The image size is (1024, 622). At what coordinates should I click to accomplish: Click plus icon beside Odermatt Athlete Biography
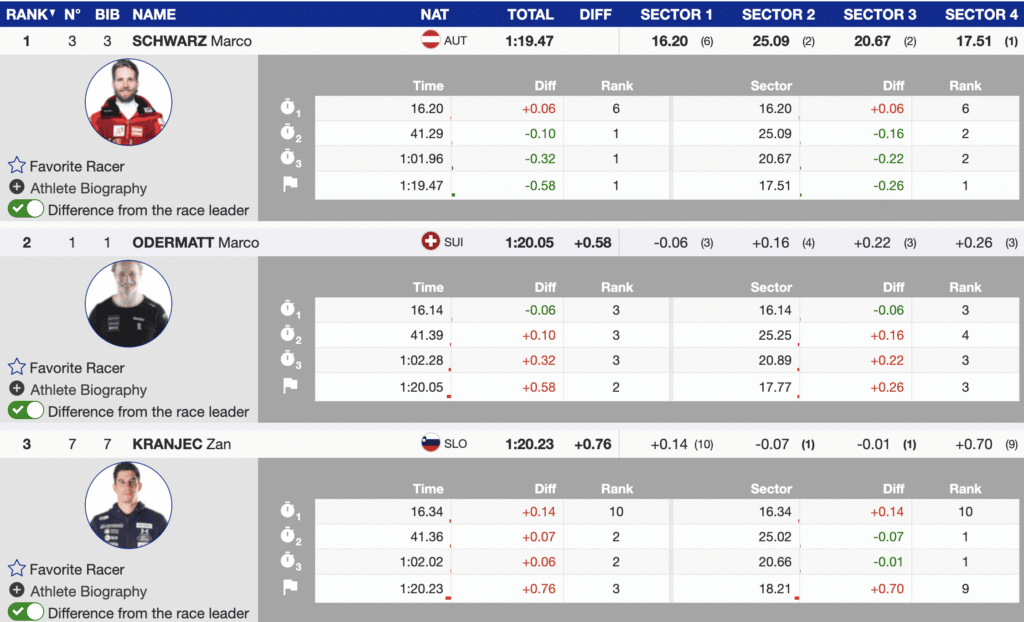pos(17,389)
